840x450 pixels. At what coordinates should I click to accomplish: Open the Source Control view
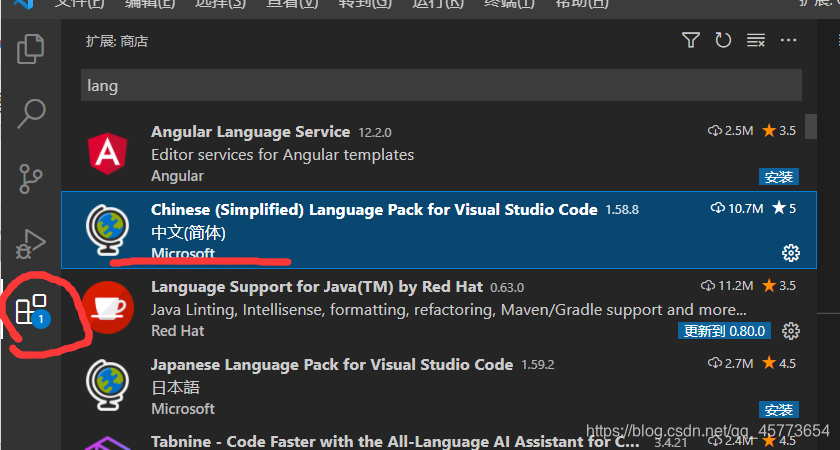pyautogui.click(x=31, y=178)
